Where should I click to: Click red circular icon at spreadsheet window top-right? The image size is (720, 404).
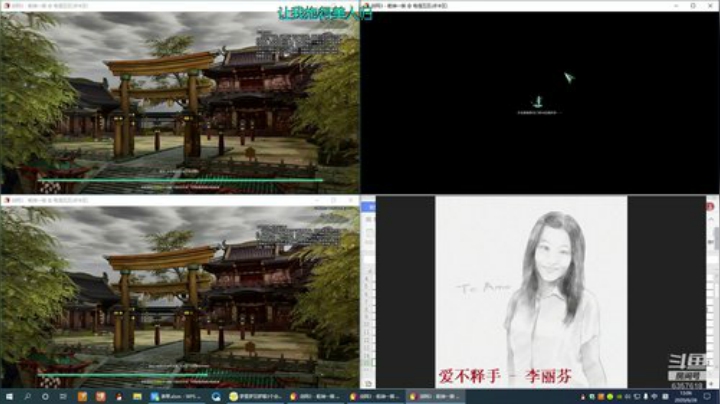coord(710,206)
